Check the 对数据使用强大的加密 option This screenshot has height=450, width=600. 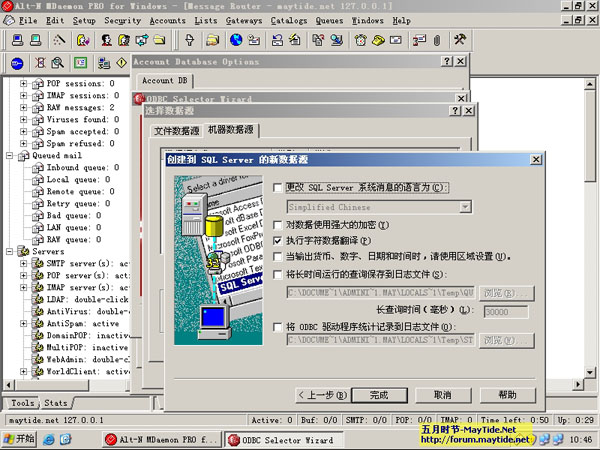coord(279,225)
